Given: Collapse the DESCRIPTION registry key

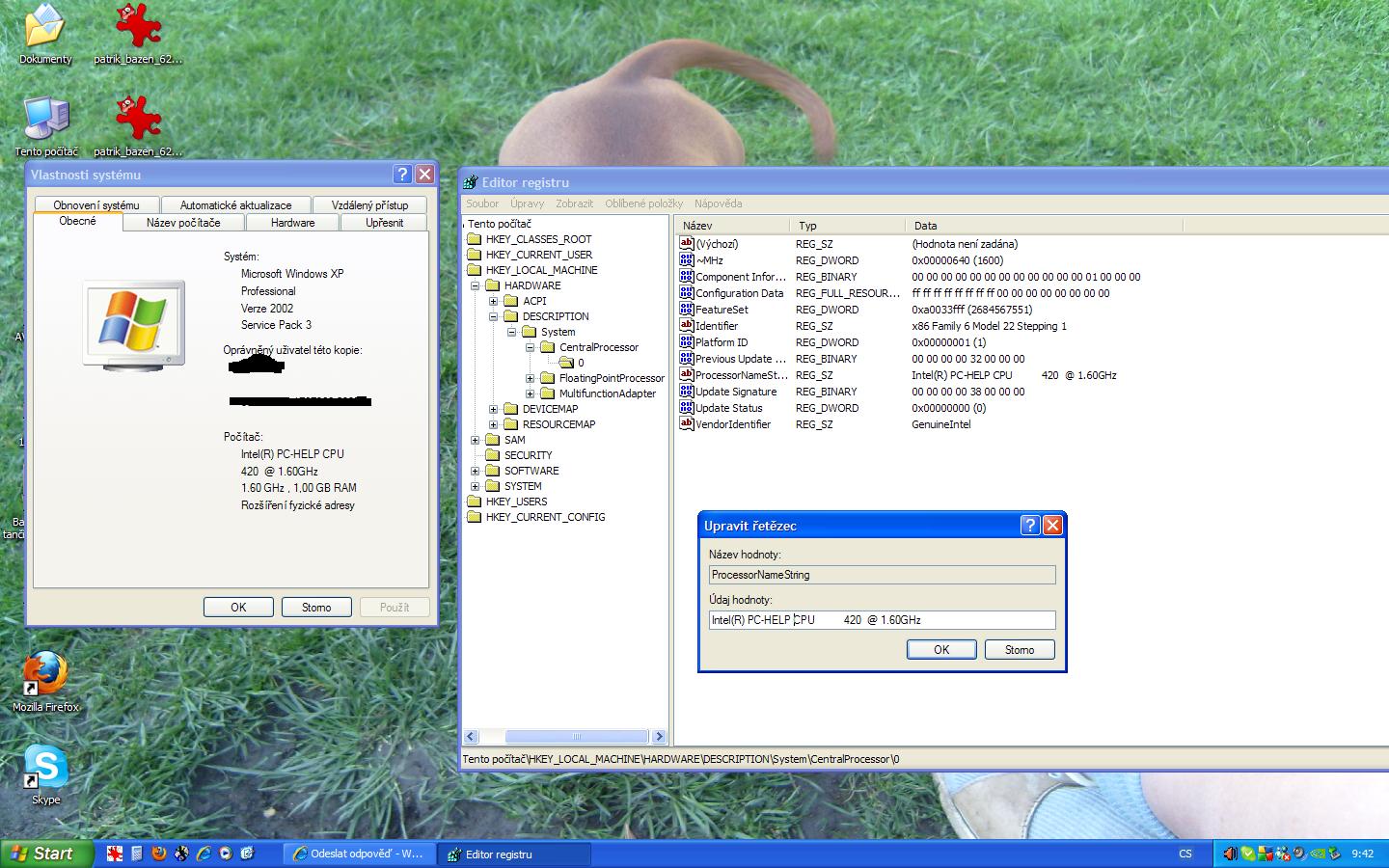Looking at the screenshot, I should coord(493,316).
